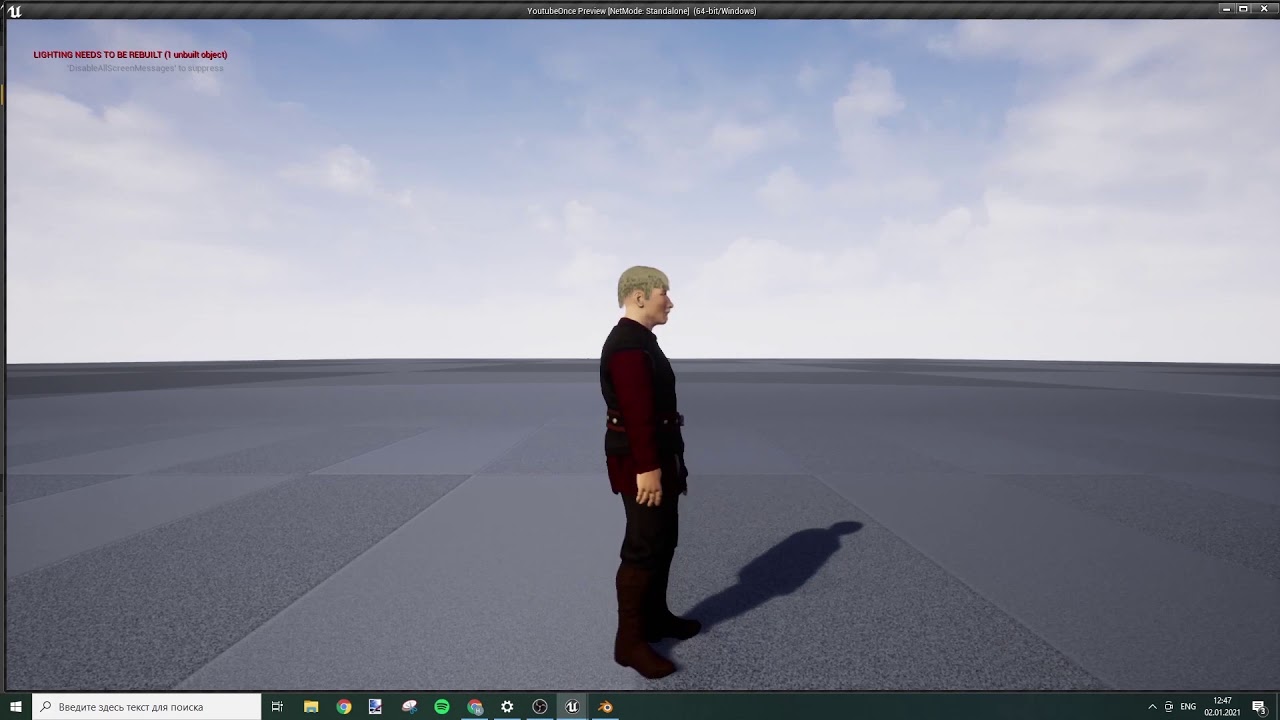
Task: Open Spotify from the taskbar
Action: tap(442, 706)
